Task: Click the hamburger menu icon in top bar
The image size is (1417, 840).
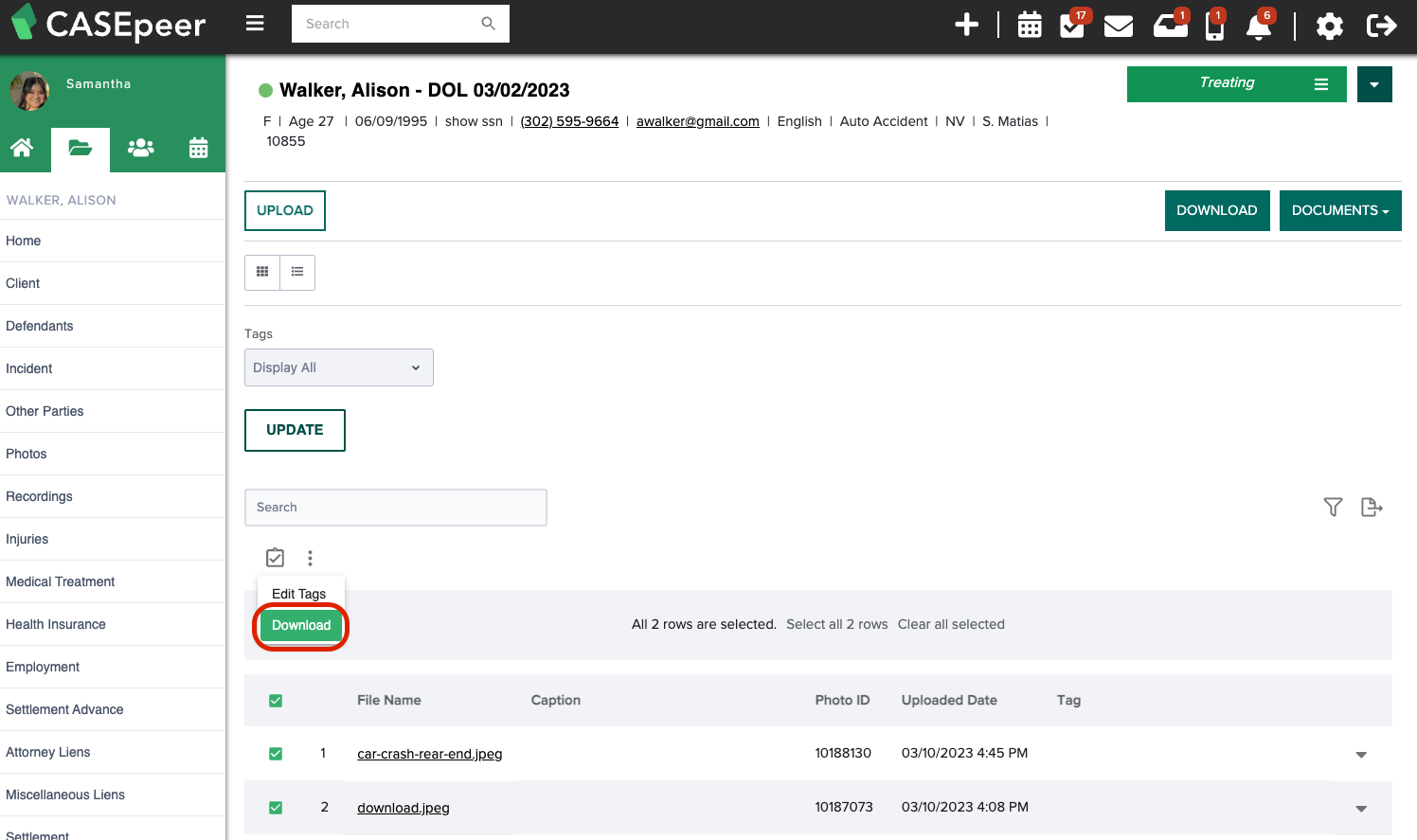Action: 255,24
